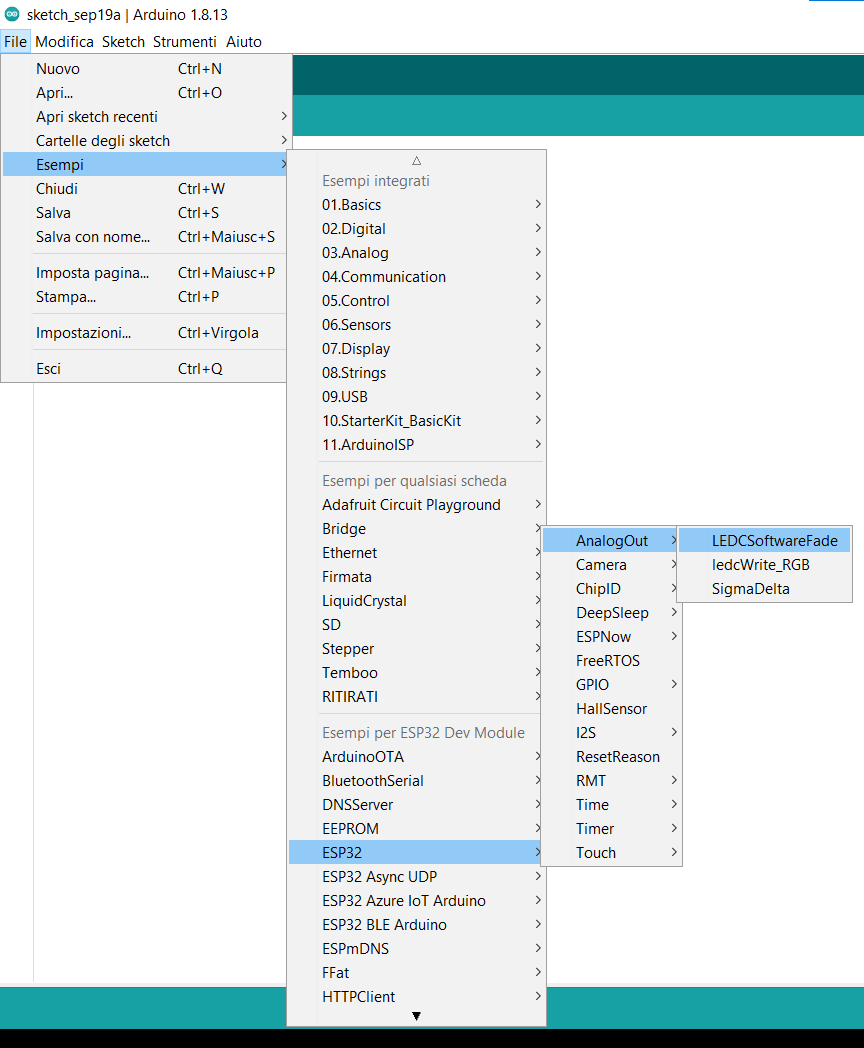The width and height of the screenshot is (864, 1048).
Task: Open the Aiuto menu
Action: click(243, 41)
